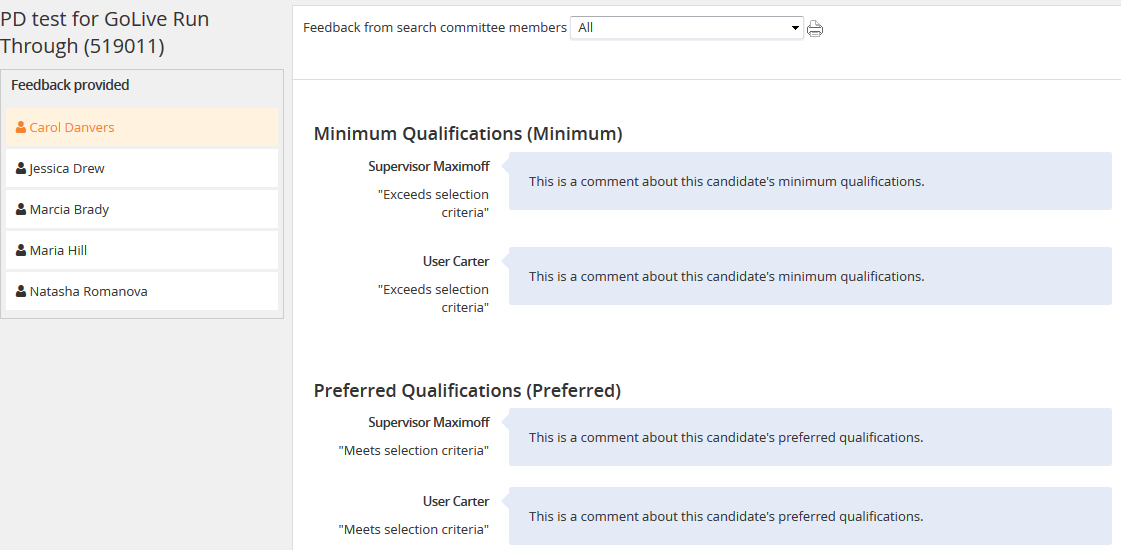Image resolution: width=1121 pixels, height=550 pixels.
Task: Click the PD test for GoLive title
Action: click(105, 32)
